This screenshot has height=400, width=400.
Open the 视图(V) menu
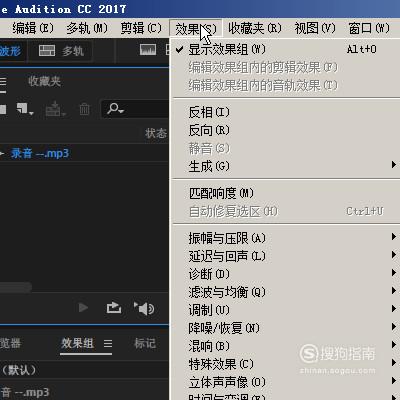(315, 28)
